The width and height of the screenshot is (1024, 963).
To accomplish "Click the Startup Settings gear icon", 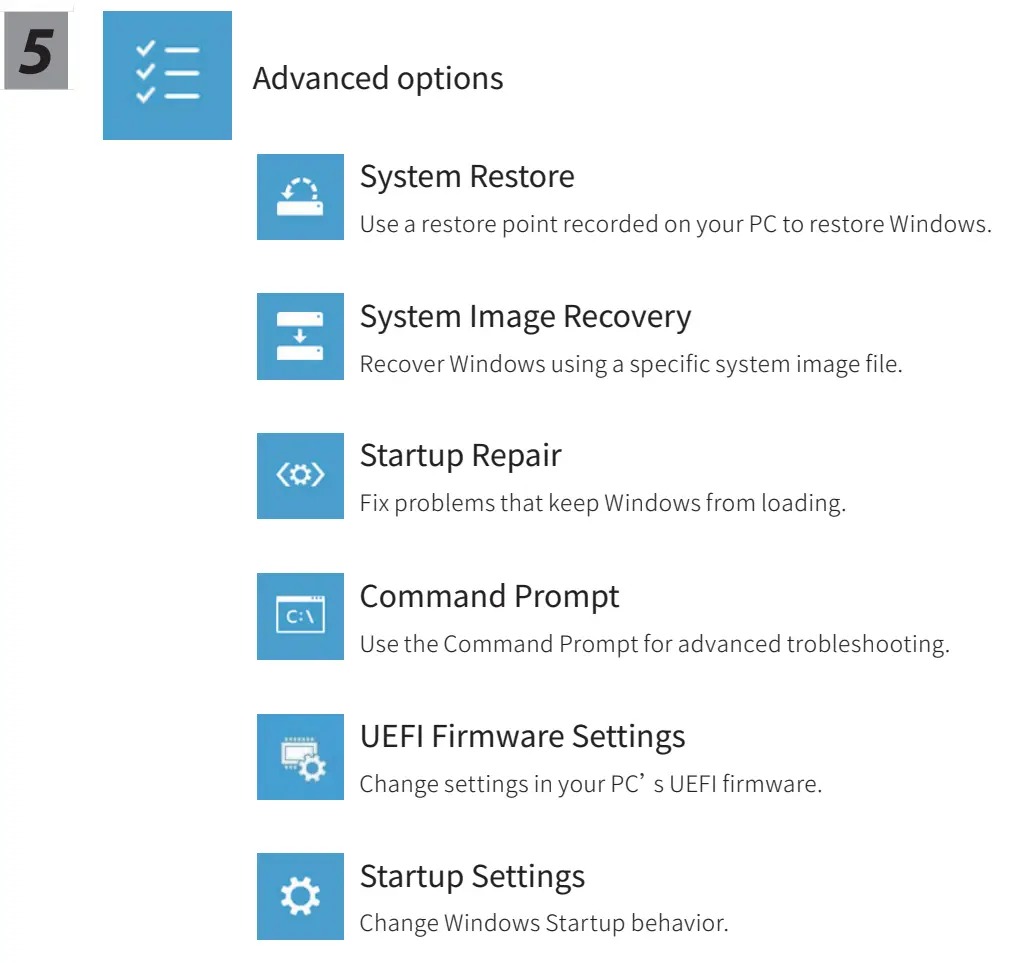I will click(300, 897).
